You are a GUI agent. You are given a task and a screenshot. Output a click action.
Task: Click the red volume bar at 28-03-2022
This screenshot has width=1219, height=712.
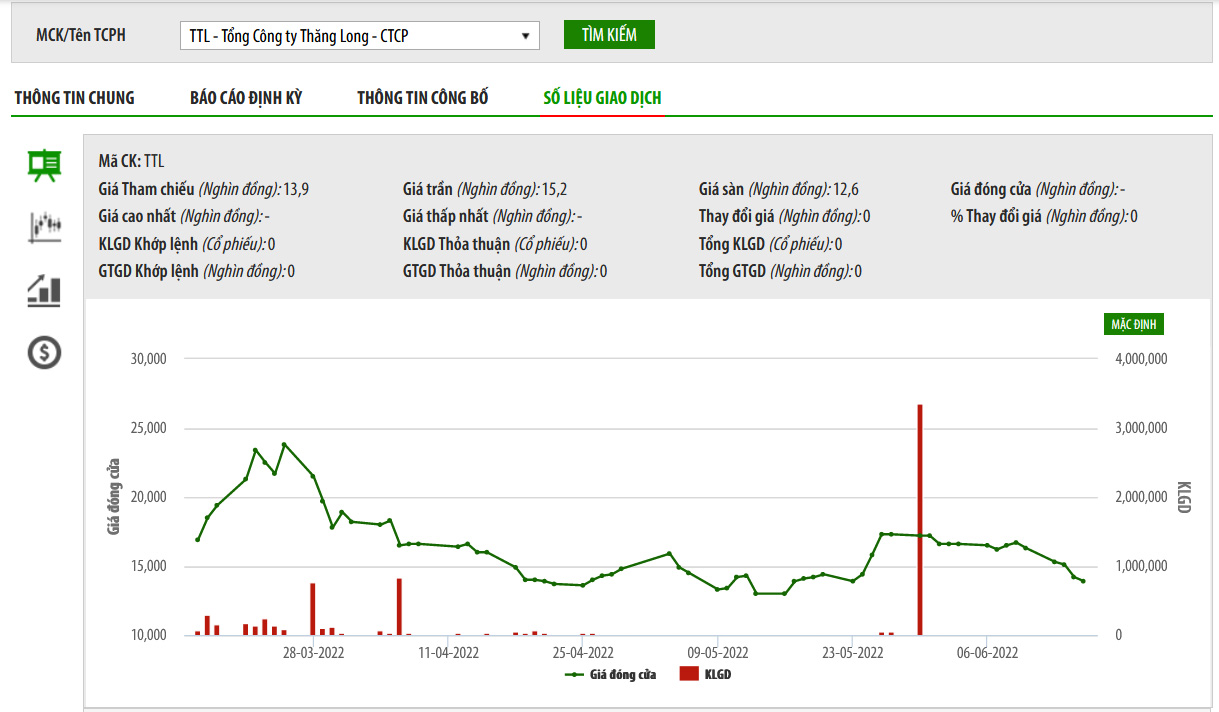point(313,609)
